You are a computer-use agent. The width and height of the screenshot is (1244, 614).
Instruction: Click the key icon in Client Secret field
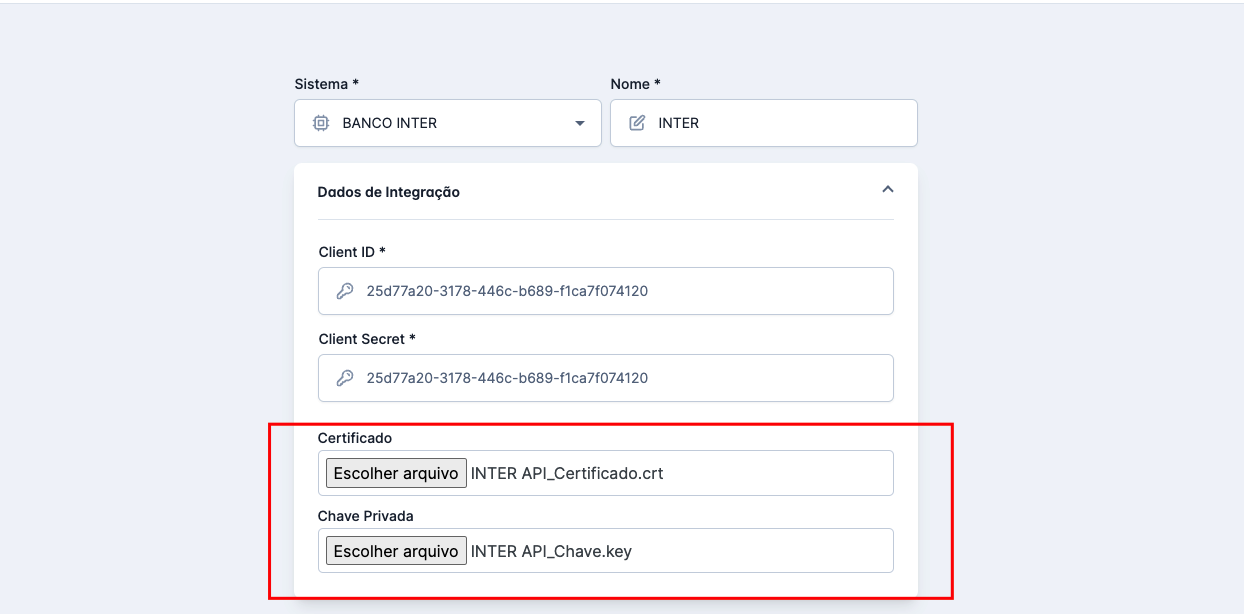(344, 378)
